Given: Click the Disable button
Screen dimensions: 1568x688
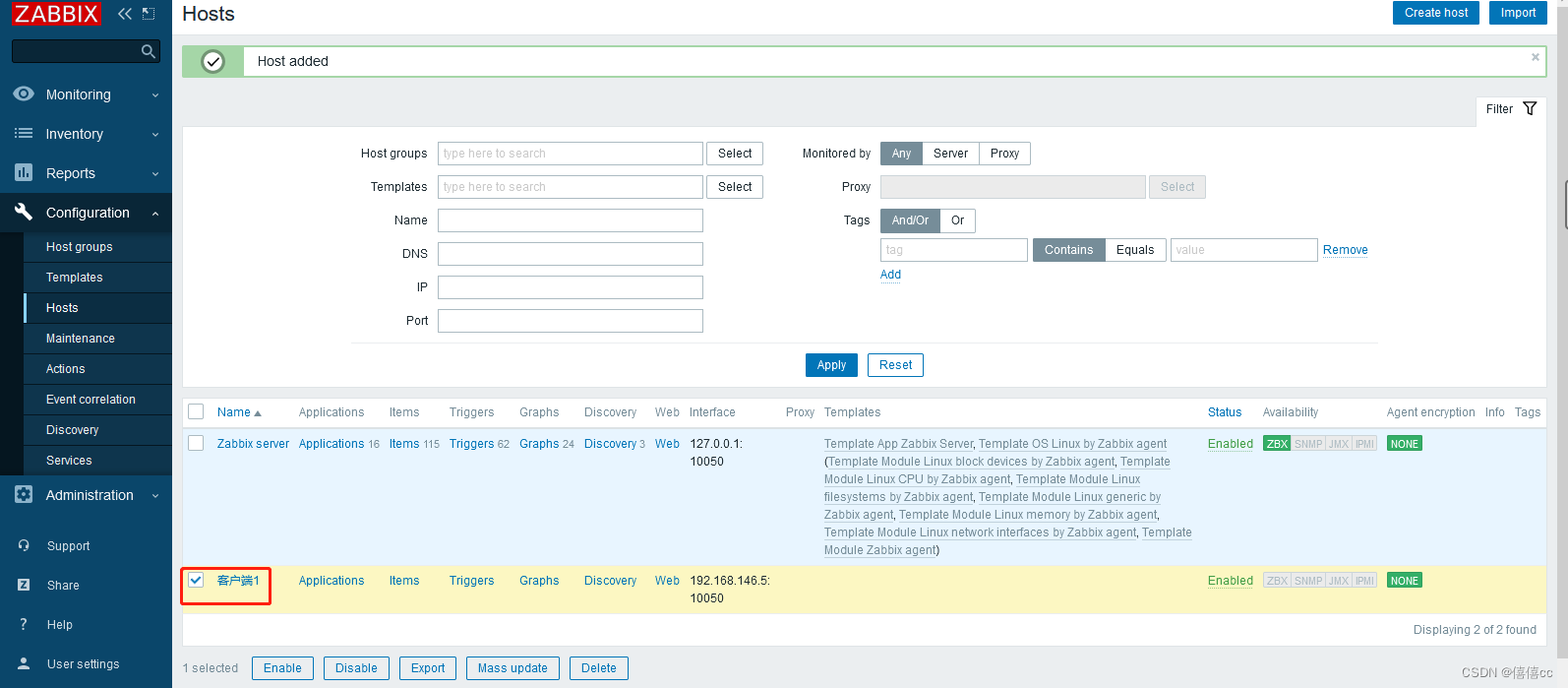Looking at the screenshot, I should click(356, 668).
